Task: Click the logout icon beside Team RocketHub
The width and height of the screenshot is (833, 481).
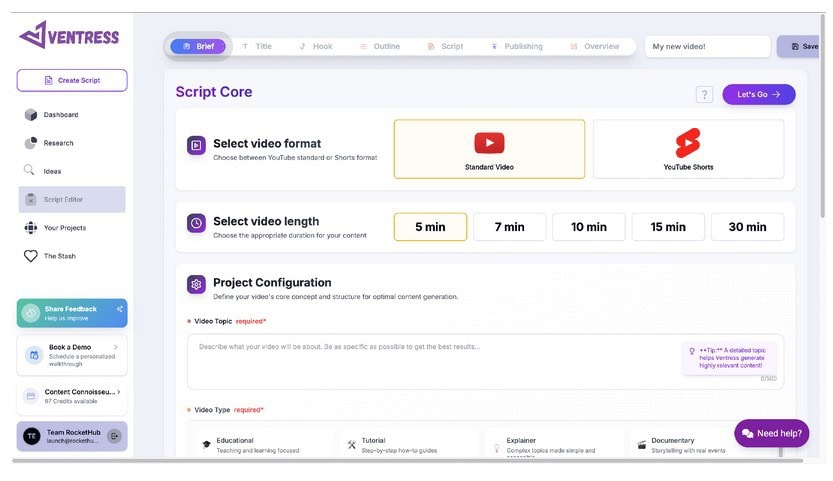Action: (x=114, y=436)
